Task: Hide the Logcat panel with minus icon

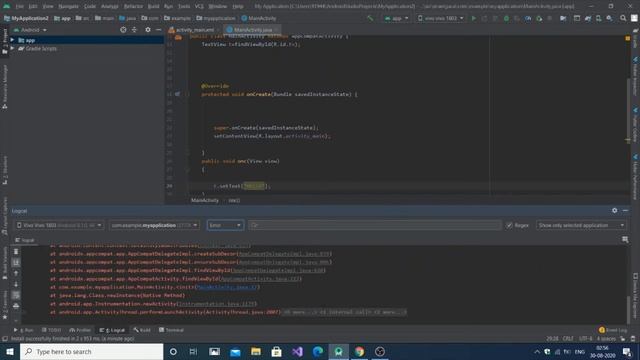Action: coord(625,211)
